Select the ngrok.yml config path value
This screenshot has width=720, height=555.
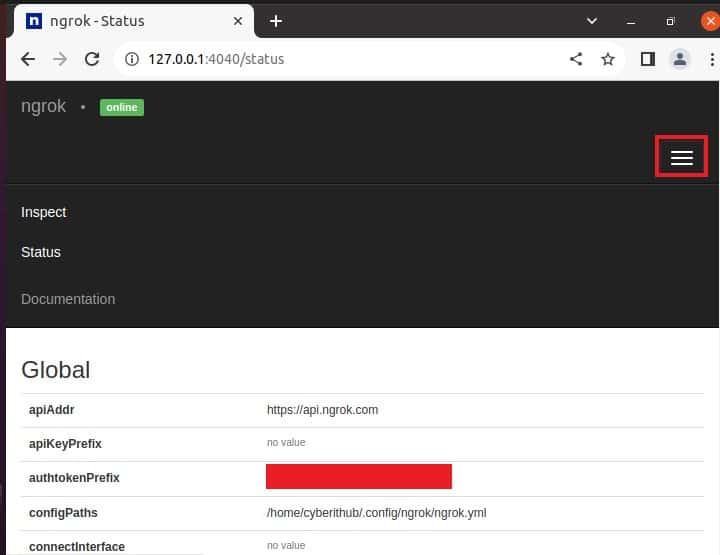pyautogui.click(x=377, y=513)
